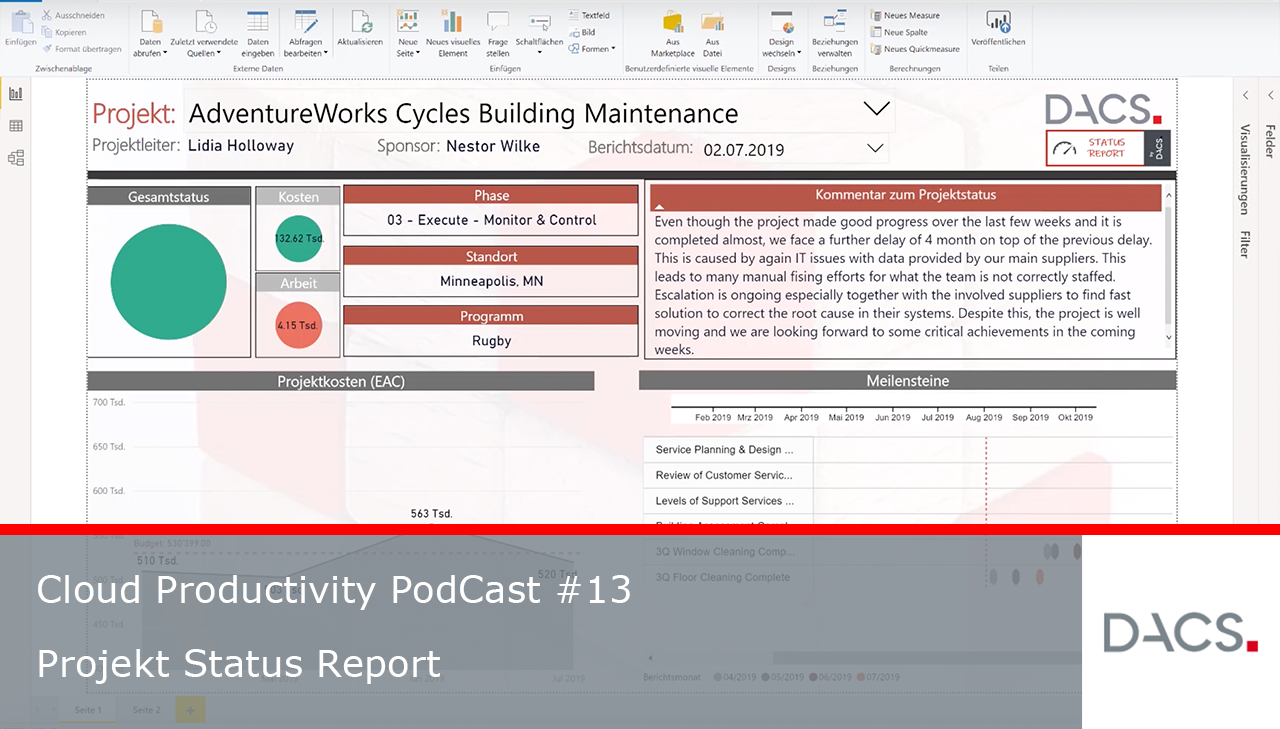This screenshot has height=729, width=1280.
Task: Click Neues visuelles Element chart icon
Action: [452, 22]
